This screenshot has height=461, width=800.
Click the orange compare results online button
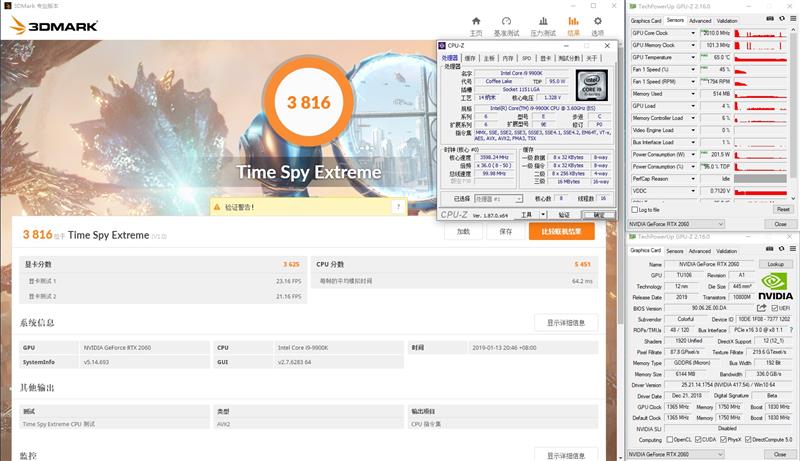(561, 231)
